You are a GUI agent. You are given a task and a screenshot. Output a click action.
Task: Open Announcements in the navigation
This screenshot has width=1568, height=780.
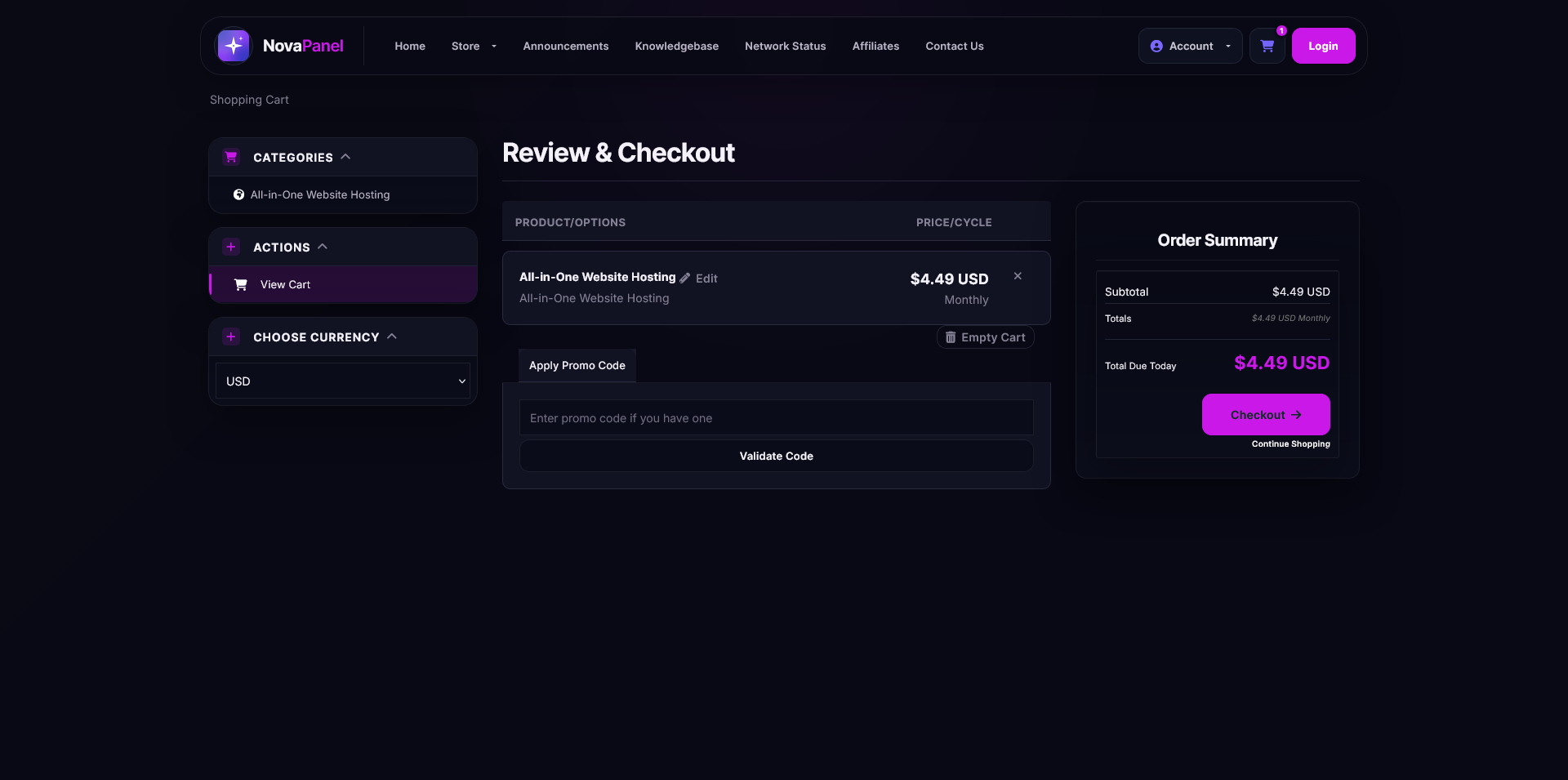(x=566, y=46)
